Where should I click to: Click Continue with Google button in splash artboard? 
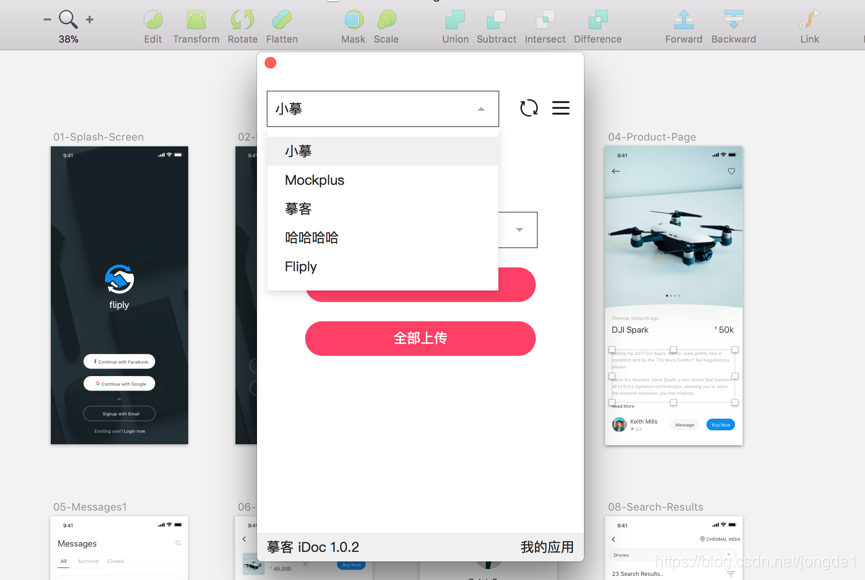[119, 384]
